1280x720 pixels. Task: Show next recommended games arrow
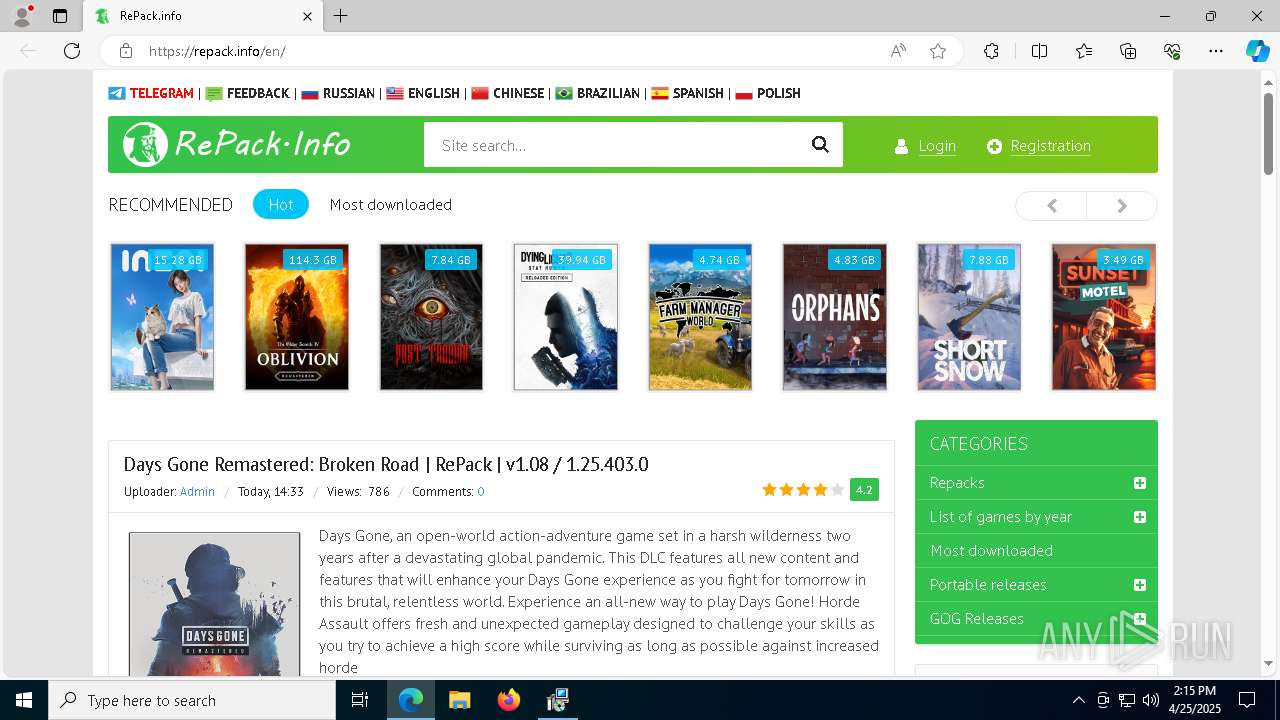(1122, 205)
